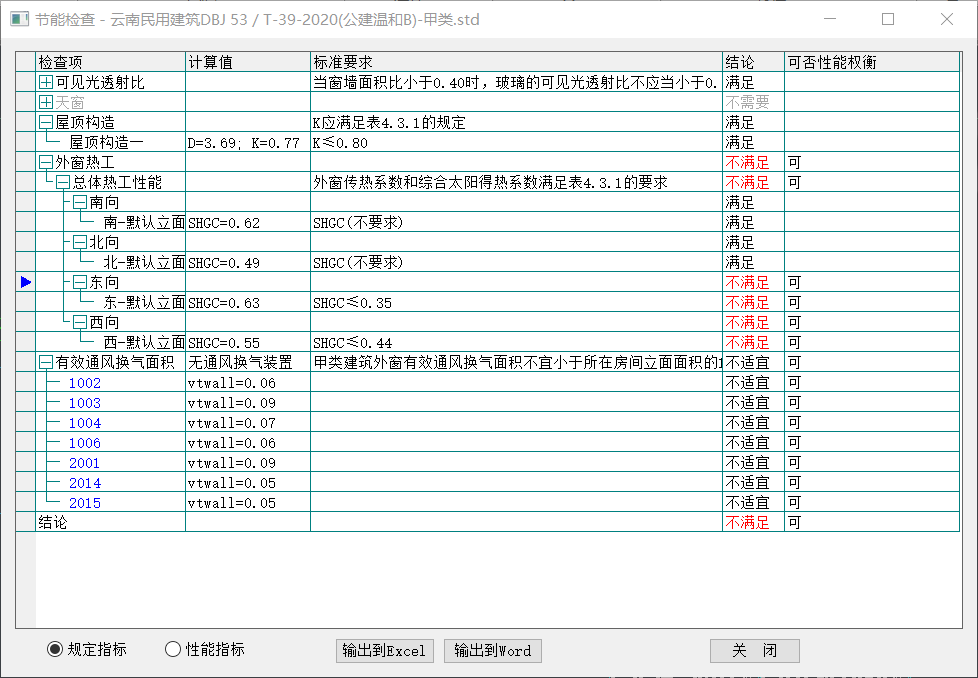Viewport: 978px width, 678px height.
Task: Click the 输出到Excel button
Action: point(384,651)
